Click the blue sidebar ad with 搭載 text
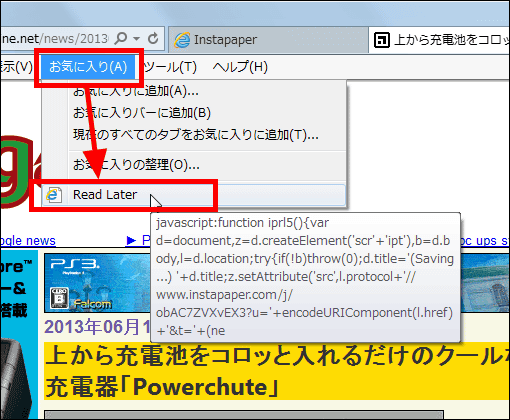 click(19, 334)
